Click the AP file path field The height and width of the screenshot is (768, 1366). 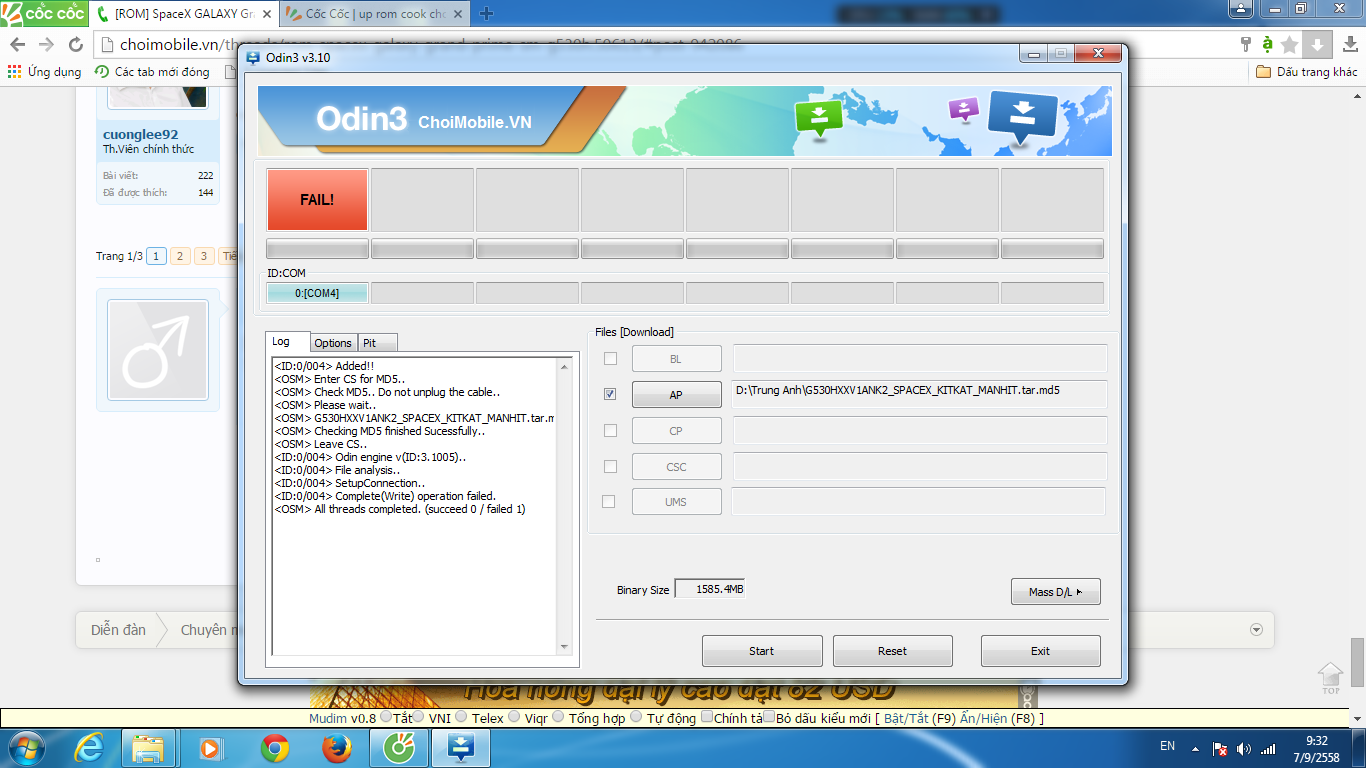(x=919, y=394)
